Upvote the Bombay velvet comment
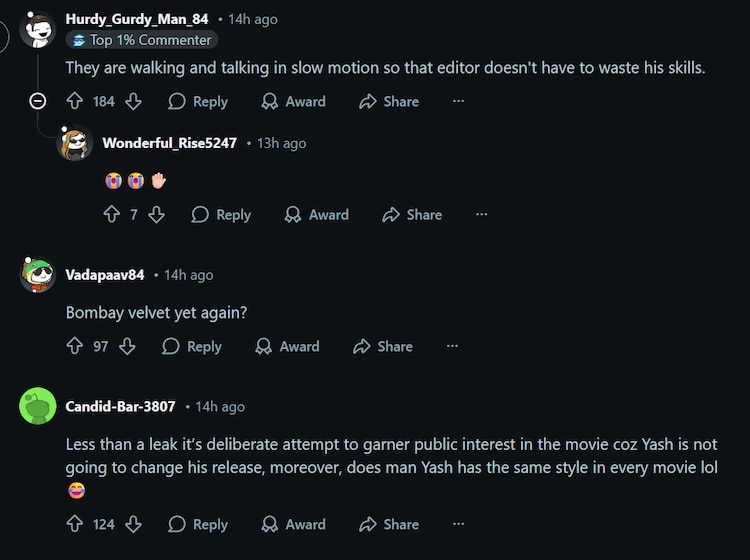 74,346
